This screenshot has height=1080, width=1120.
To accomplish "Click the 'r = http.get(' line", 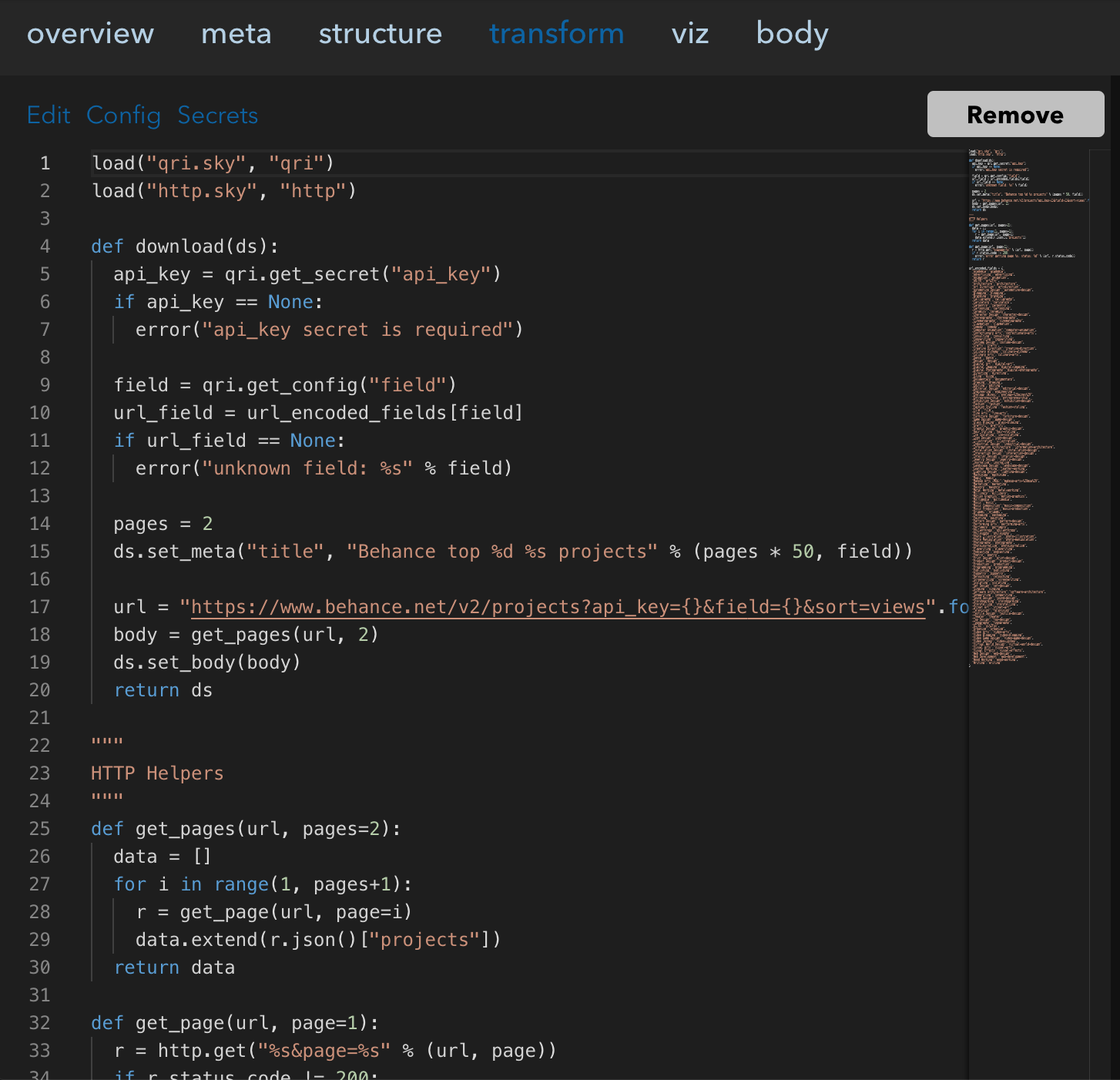I will [335, 1051].
